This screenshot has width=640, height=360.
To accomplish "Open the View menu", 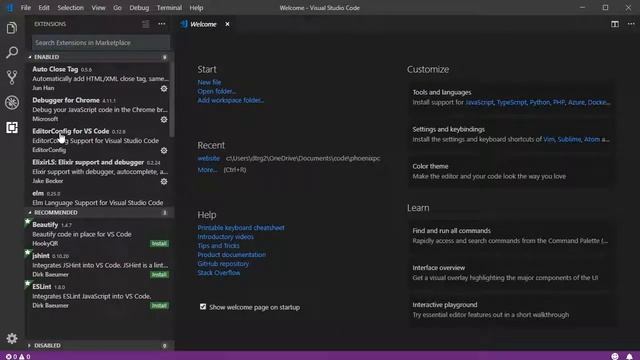I will (x=98, y=8).
